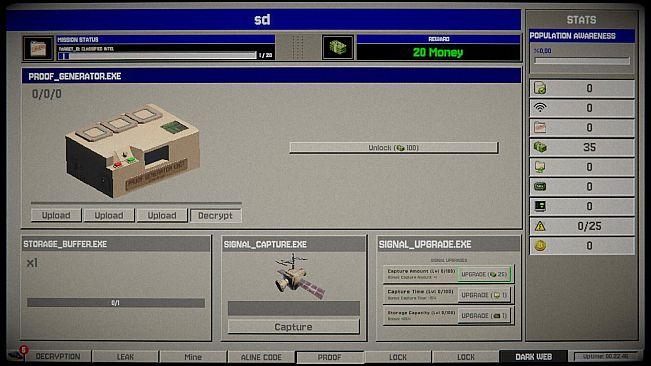This screenshot has width=651, height=366.
Task: Click the Wi-Fi signal icon in Stats
Action: pyautogui.click(x=540, y=108)
